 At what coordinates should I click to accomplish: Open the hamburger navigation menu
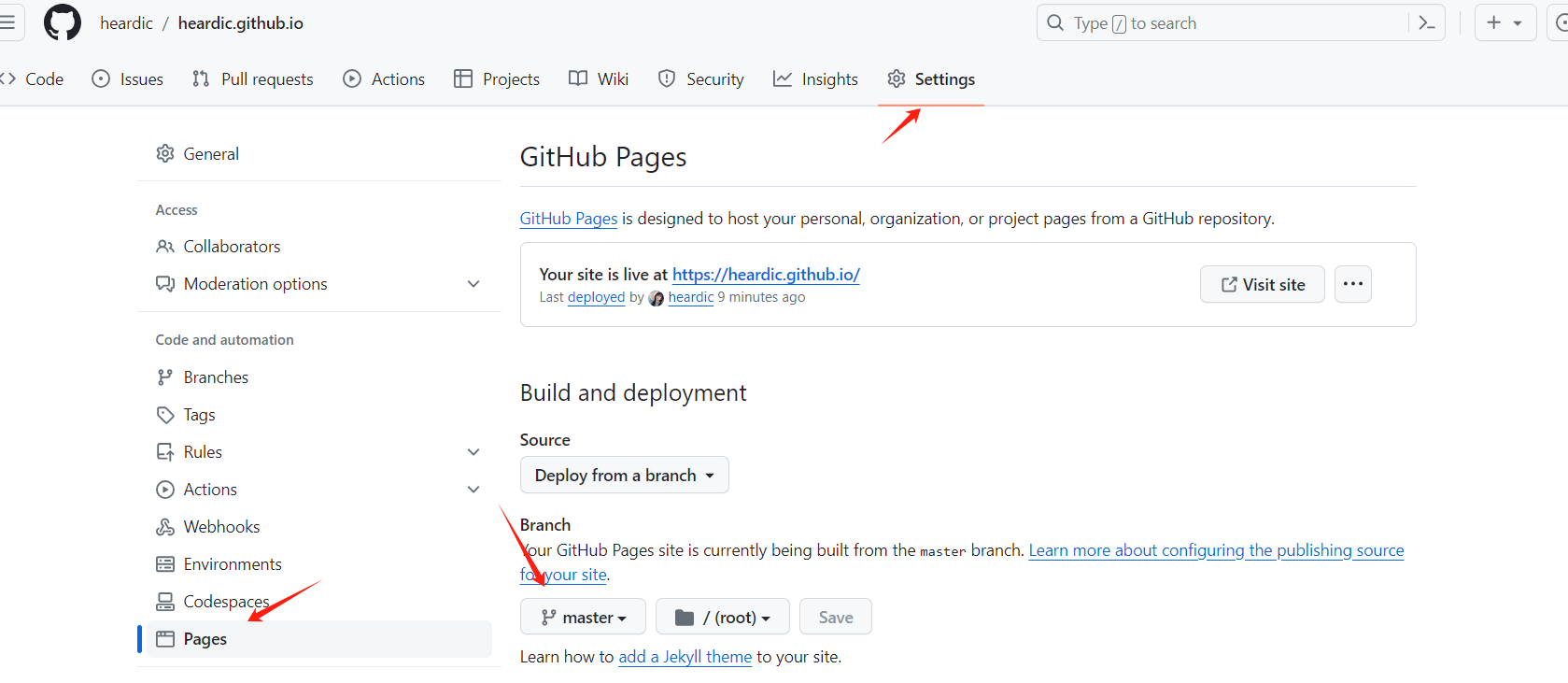point(7,22)
